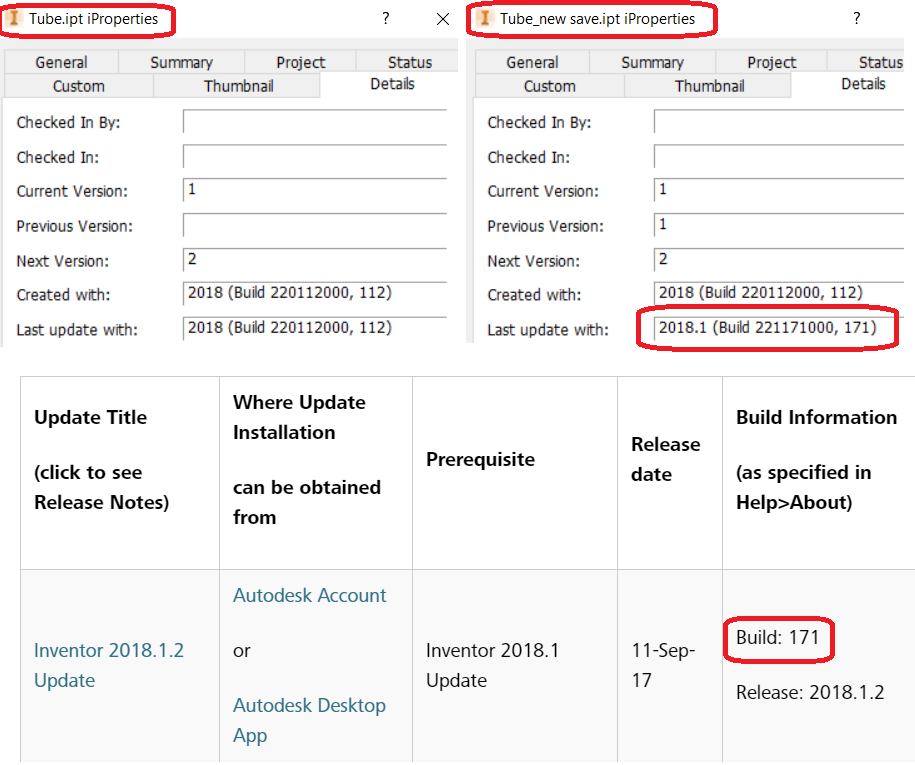The height and width of the screenshot is (765, 915).
Task: Click the Last update with field in Tube.ipt iProperties
Action: 315,329
